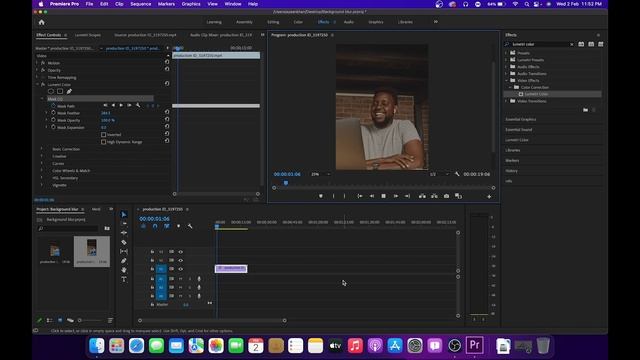Open the Sequence menu
The width and height of the screenshot is (640, 360).
coord(141,4)
